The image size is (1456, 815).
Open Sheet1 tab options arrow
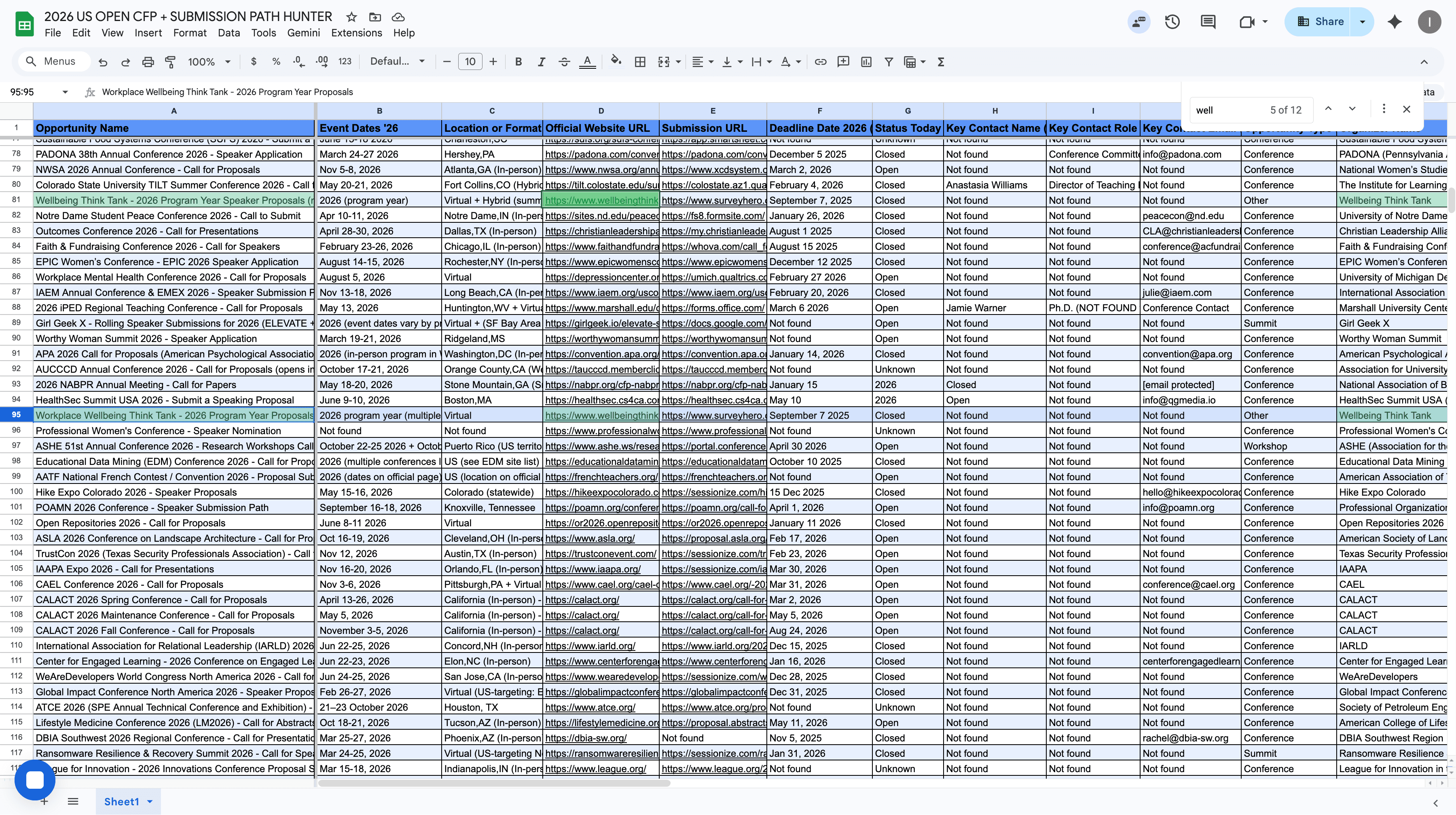tap(150, 801)
